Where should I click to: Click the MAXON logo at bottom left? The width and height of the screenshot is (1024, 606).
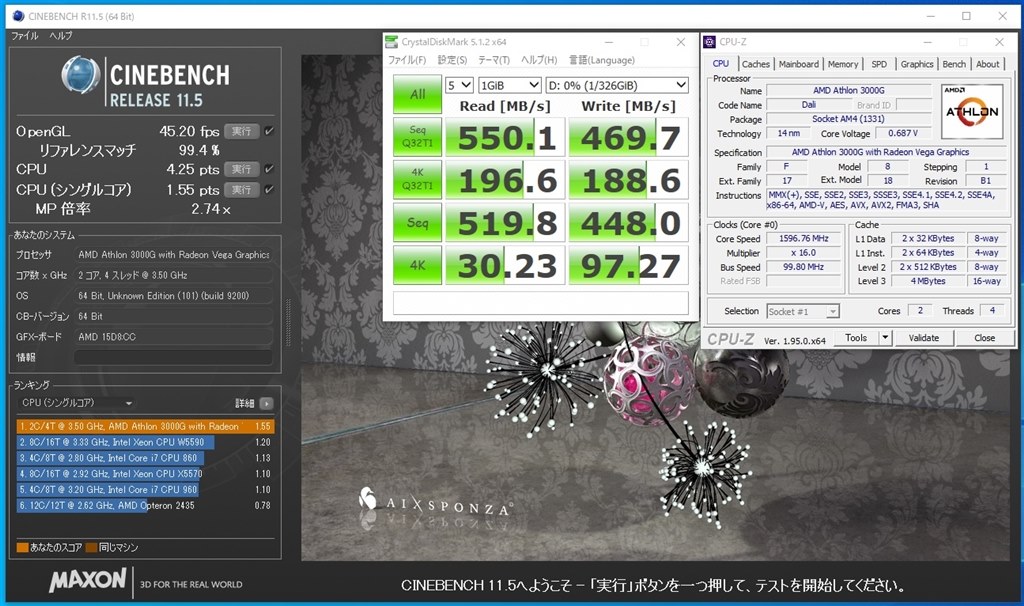click(x=88, y=580)
